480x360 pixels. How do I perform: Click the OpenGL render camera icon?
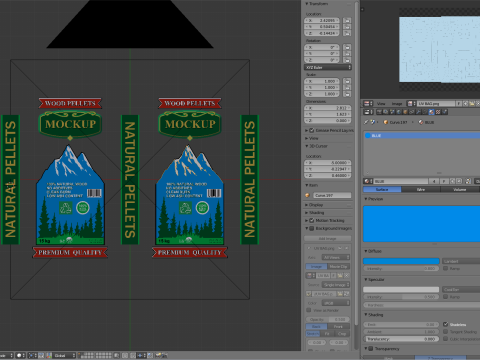158,355
